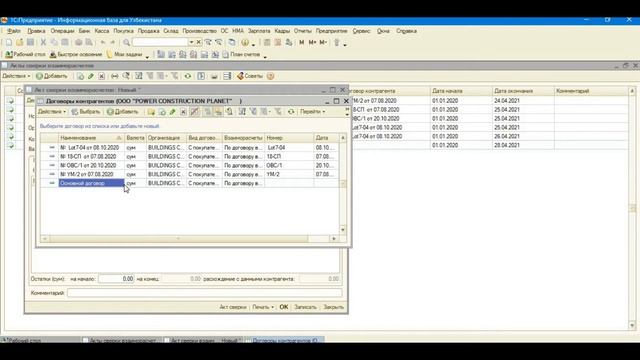The width and height of the screenshot is (640, 360).
Task: Click Copy icon in Договоры контрагентов toolbar
Action: [x=162, y=112]
